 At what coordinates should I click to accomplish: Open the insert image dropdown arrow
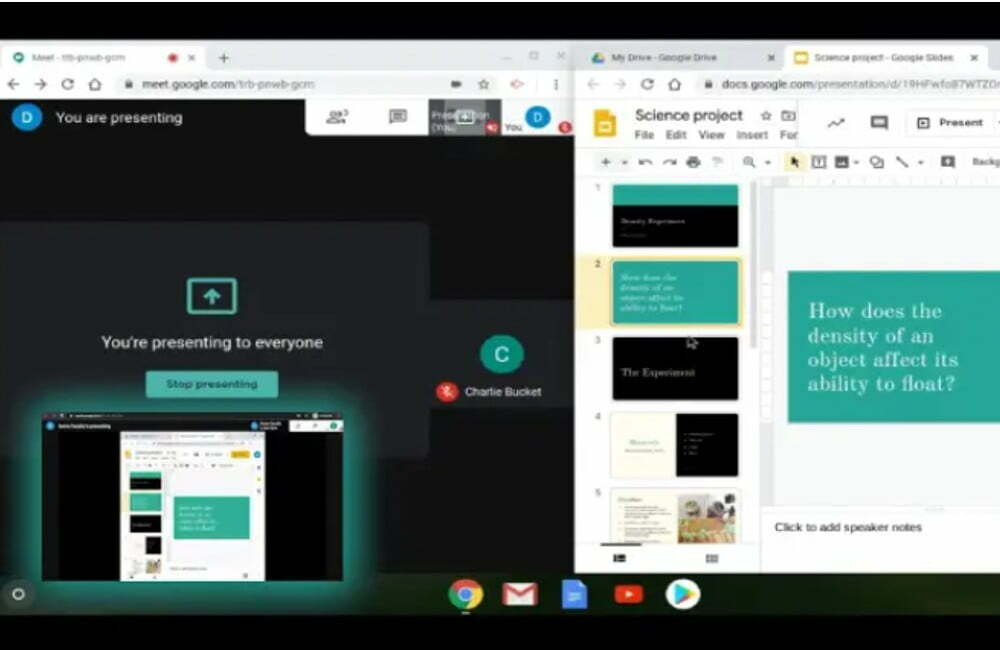pyautogui.click(x=857, y=162)
